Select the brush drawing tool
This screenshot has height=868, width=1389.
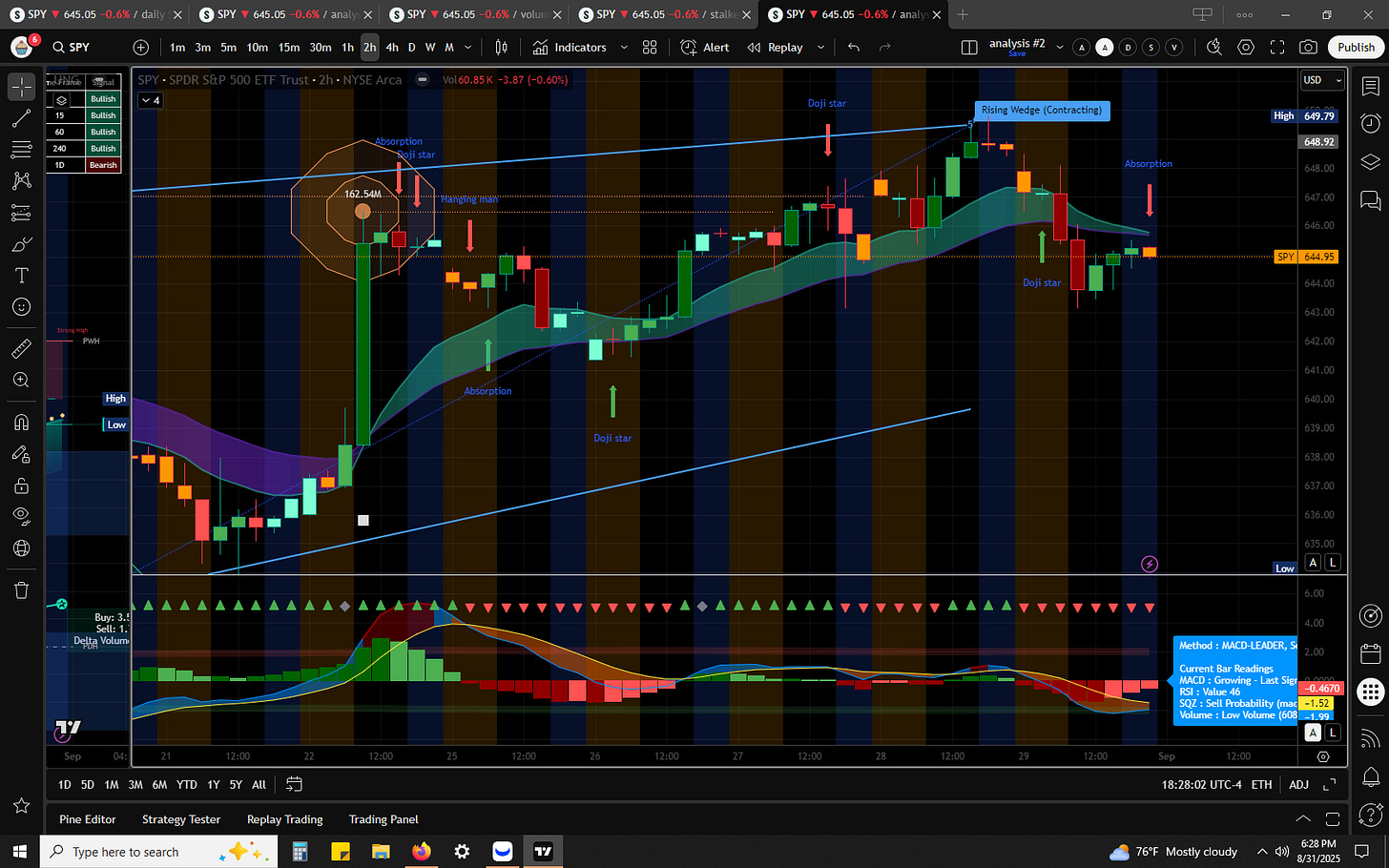pyautogui.click(x=22, y=244)
